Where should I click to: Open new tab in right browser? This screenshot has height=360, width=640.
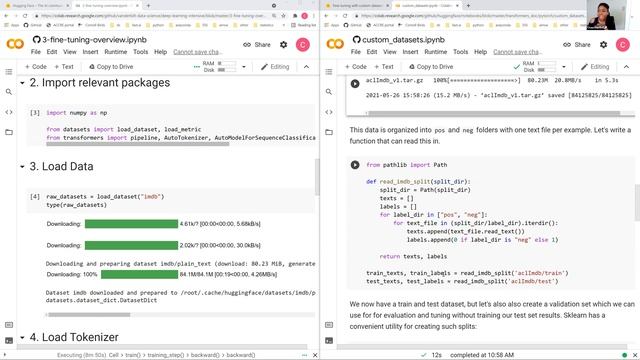(468, 5)
